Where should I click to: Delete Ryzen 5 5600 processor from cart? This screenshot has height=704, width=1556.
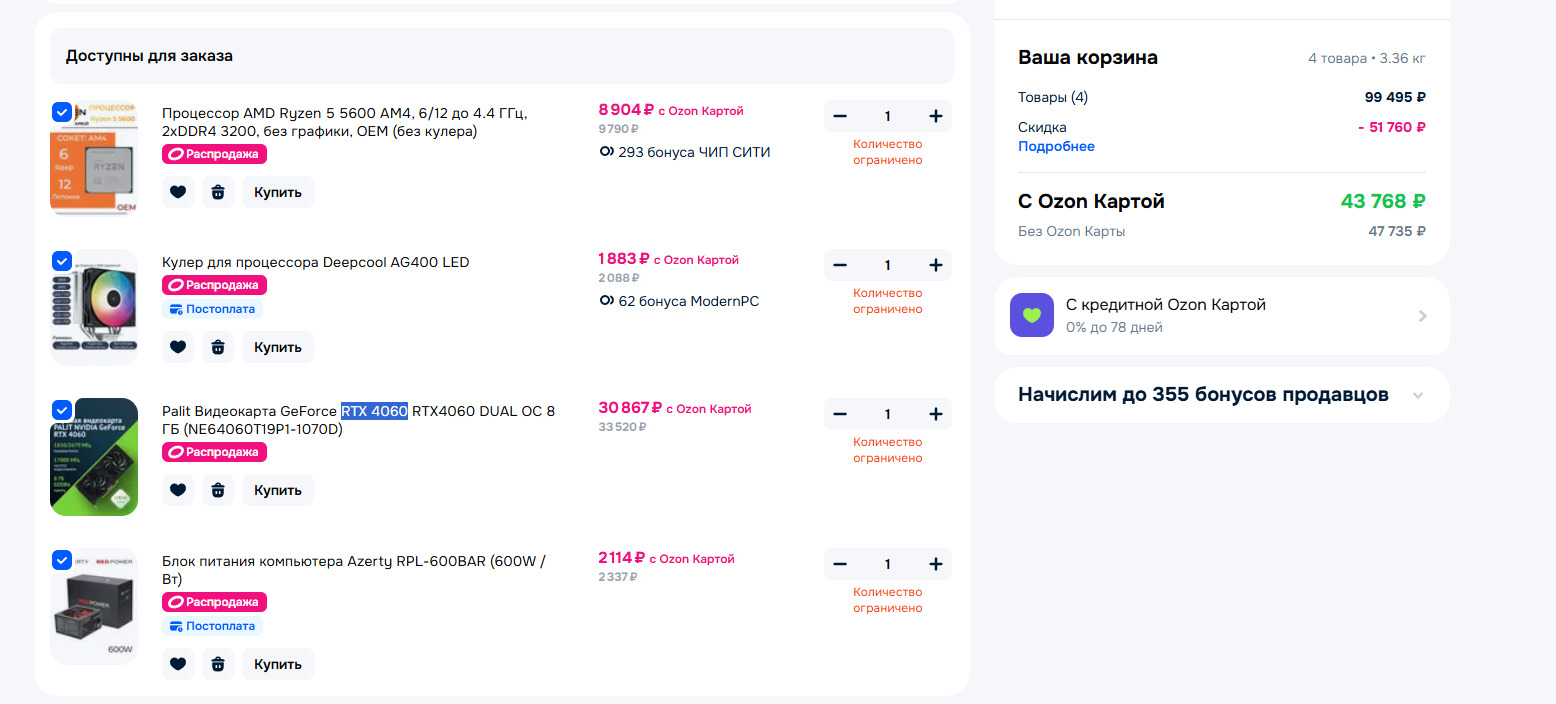pyautogui.click(x=218, y=192)
